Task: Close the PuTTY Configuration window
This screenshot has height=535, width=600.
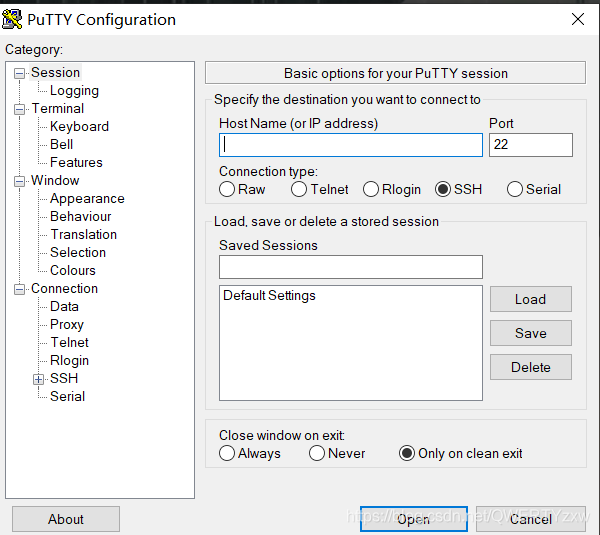Action: [577, 19]
